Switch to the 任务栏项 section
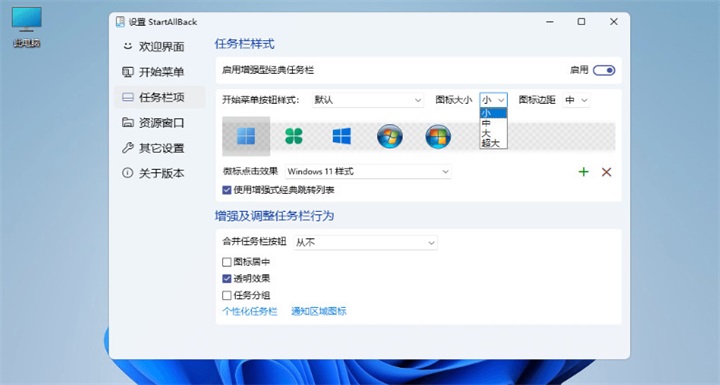This screenshot has width=720, height=385. (159, 97)
